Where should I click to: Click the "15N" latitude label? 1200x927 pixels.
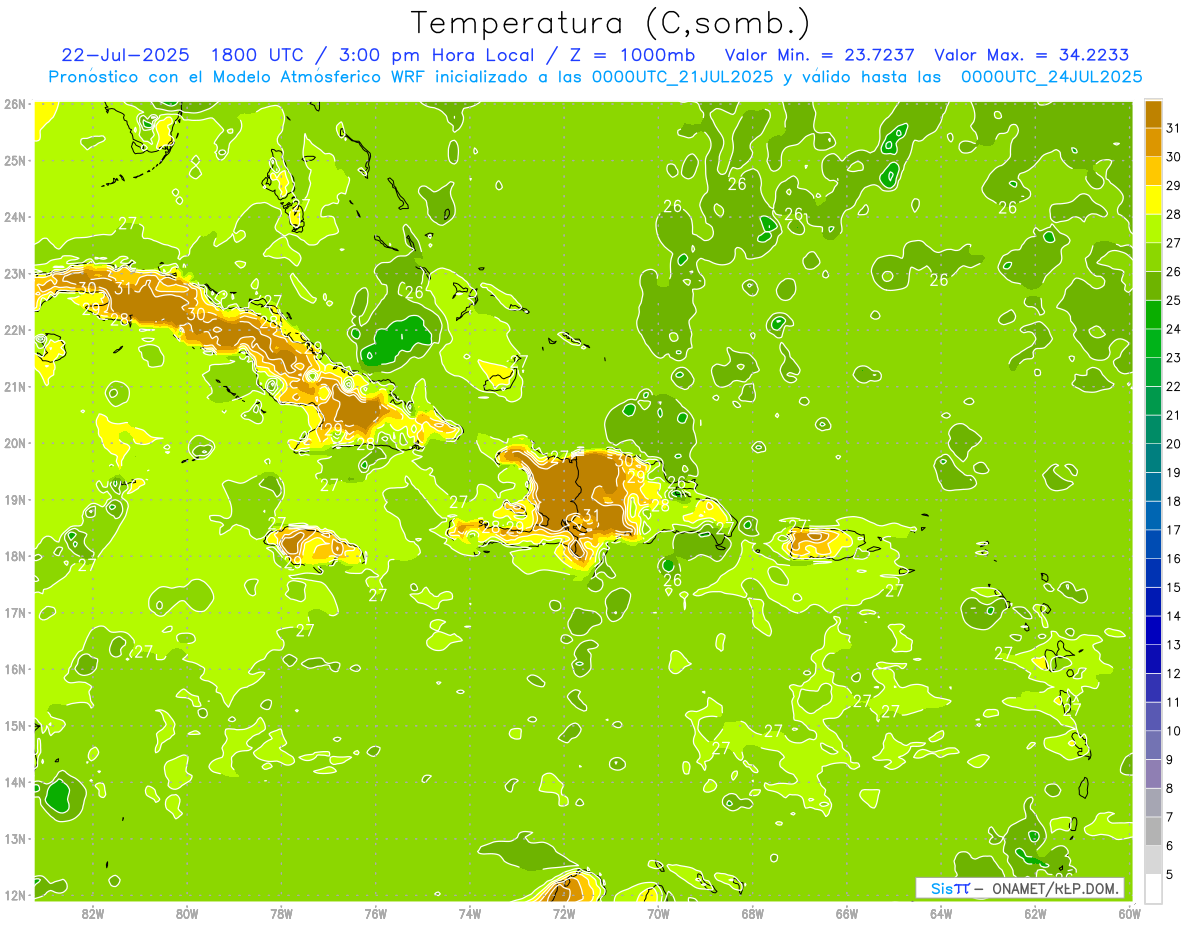click(x=14, y=725)
